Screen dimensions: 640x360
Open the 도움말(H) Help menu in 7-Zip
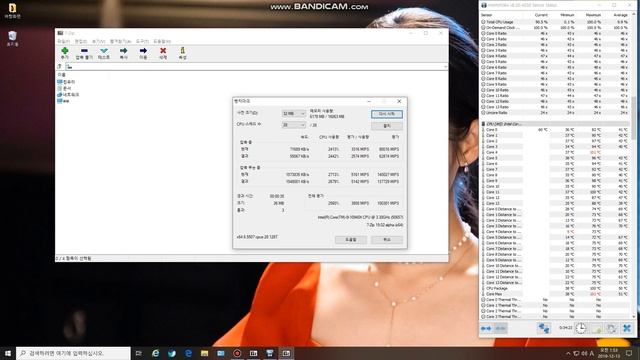162,41
